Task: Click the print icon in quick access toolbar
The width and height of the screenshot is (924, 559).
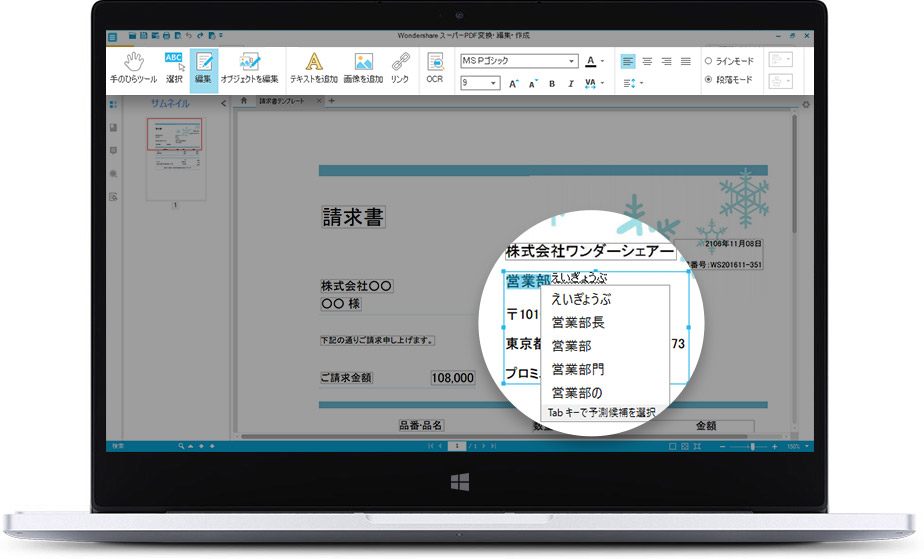Action: [166, 36]
